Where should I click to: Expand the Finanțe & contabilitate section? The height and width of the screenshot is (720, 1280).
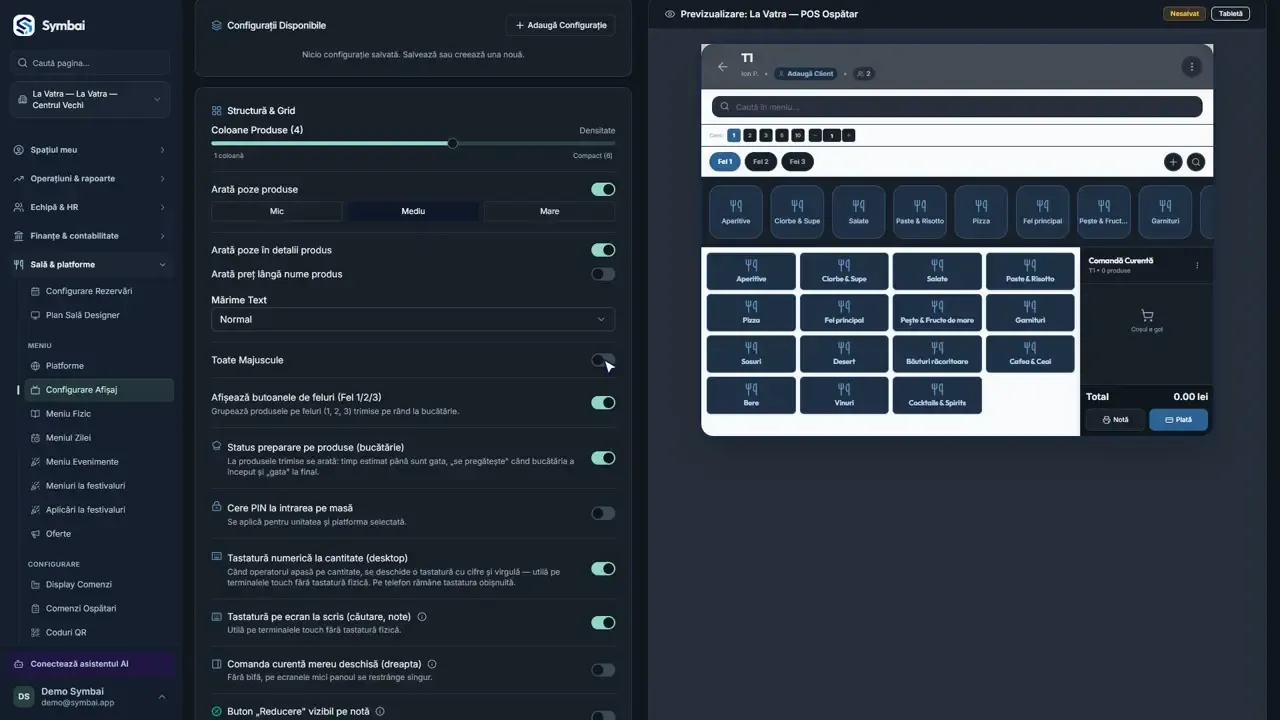(90, 236)
